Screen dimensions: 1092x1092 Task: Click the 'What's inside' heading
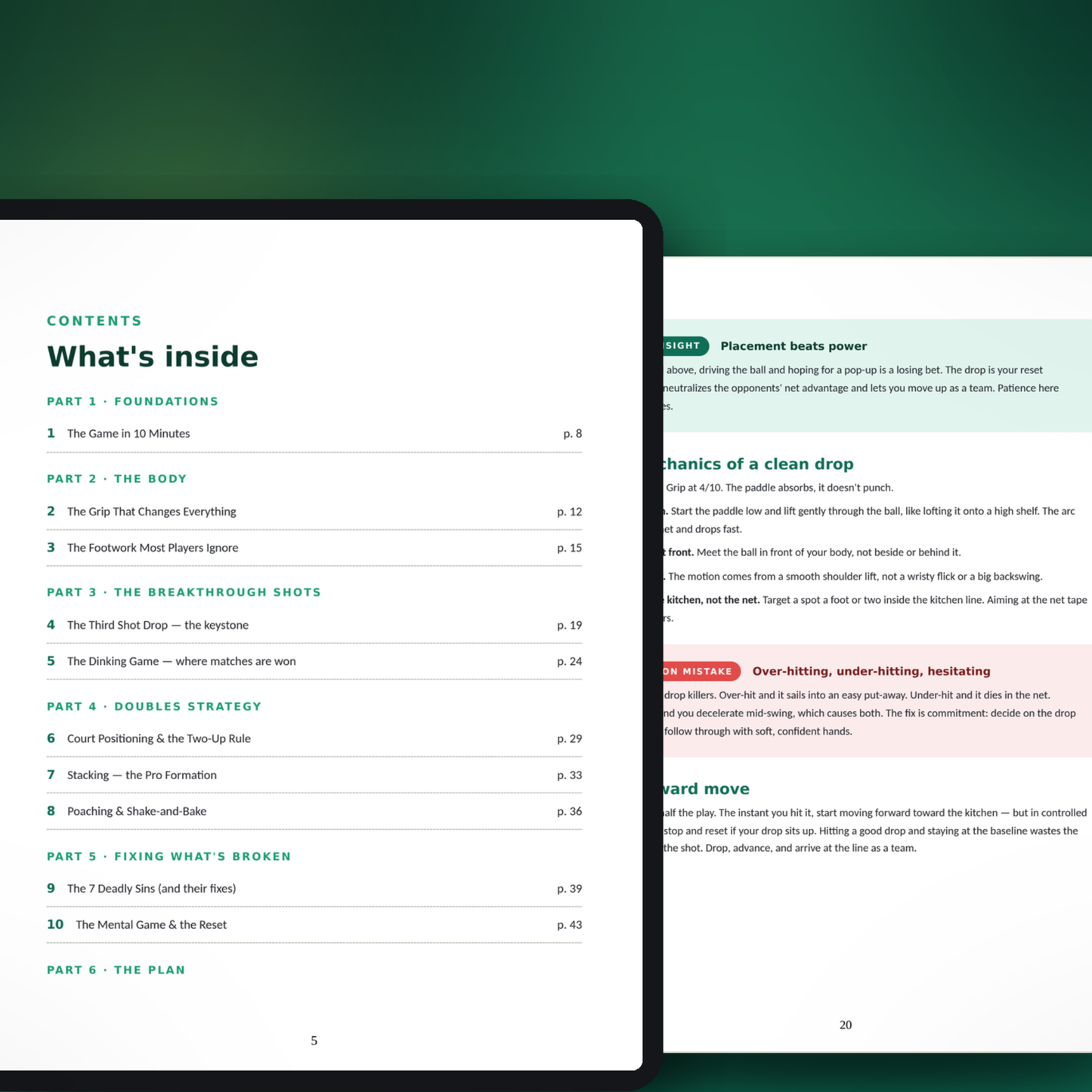[x=153, y=357]
